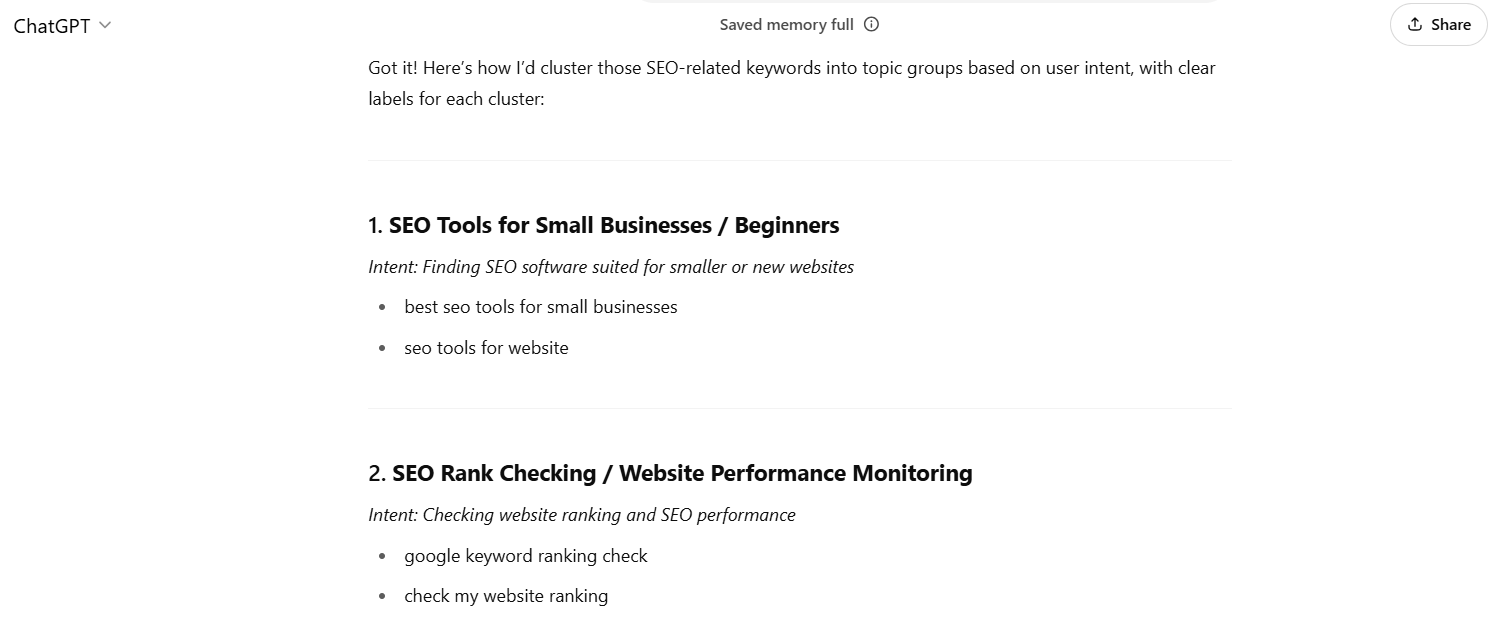Click the bullet item google keyword ranking check
Viewport: 1510px width, 624px height.
525,556
